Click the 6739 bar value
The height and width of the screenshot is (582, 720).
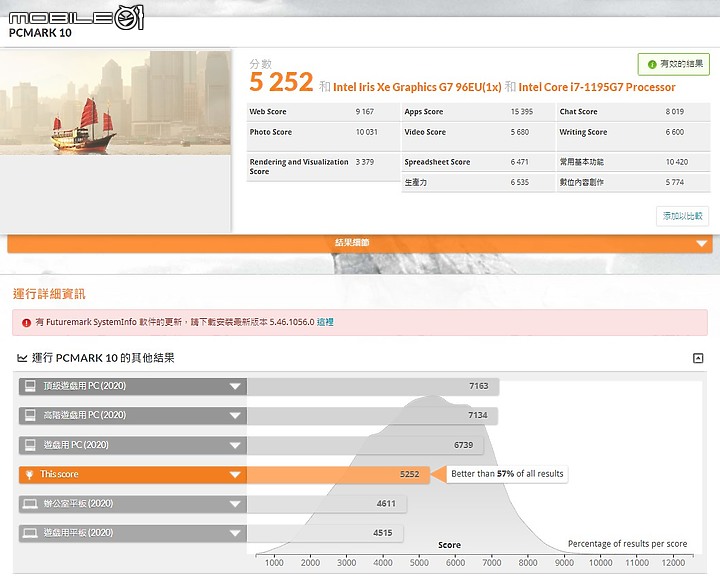tap(463, 445)
